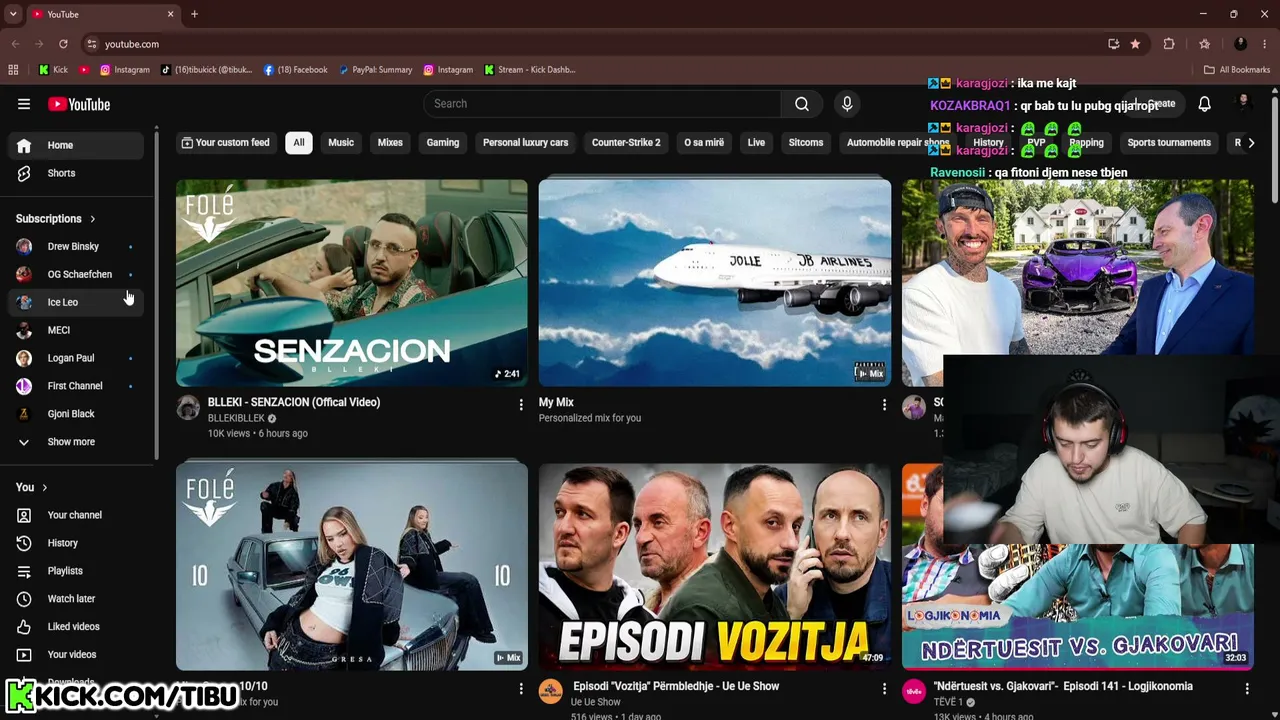Viewport: 1280px width, 720px height.
Task: Open the Gresa 10 mix thumbnail
Action: click(x=352, y=567)
